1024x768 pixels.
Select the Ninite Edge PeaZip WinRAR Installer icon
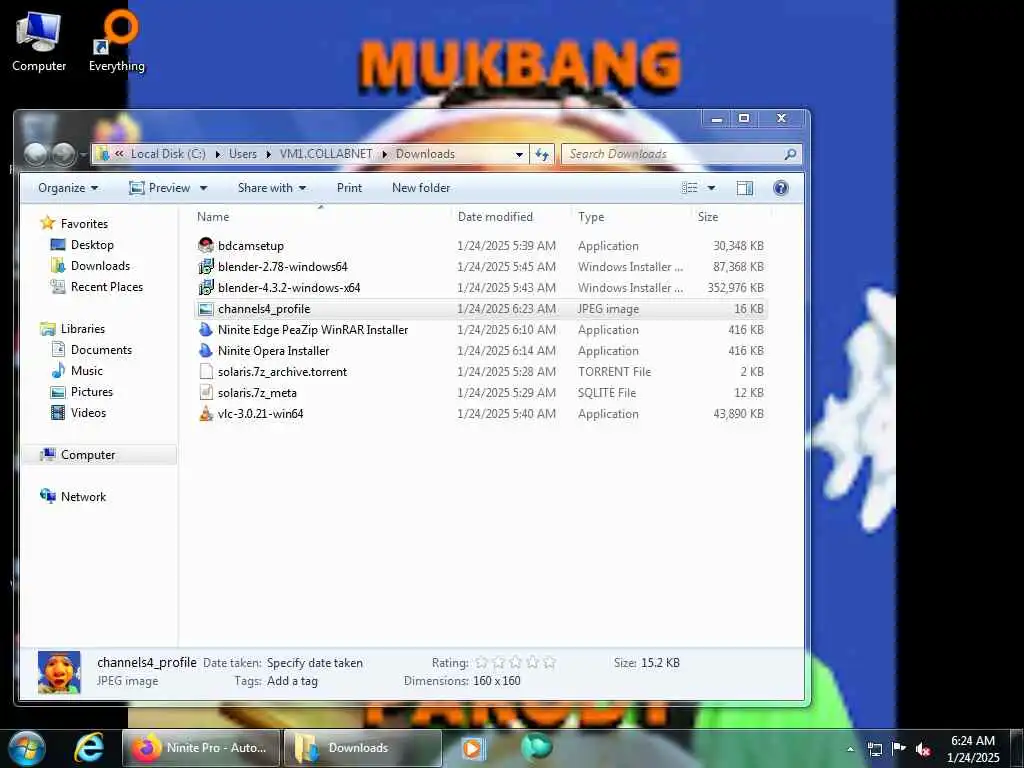coord(206,330)
